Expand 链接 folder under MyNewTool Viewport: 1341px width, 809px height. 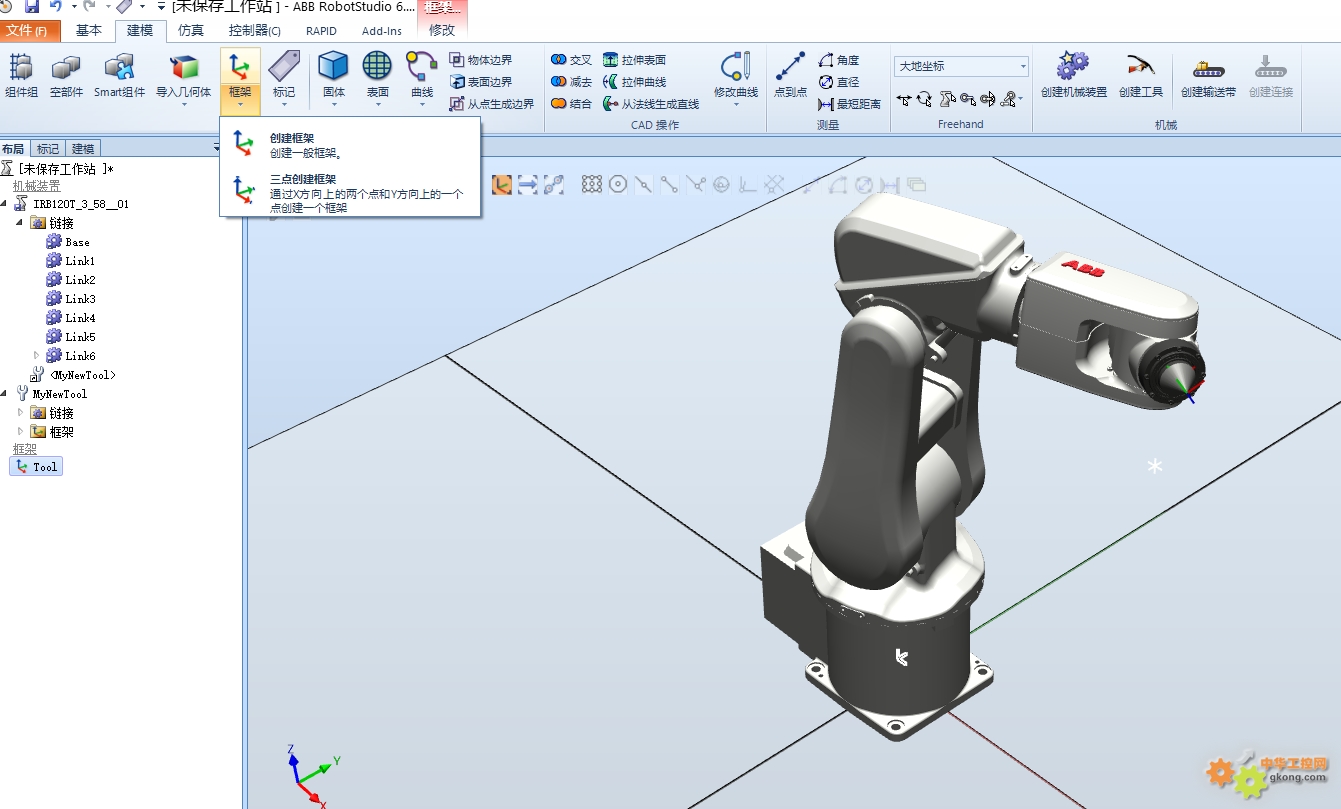point(21,412)
